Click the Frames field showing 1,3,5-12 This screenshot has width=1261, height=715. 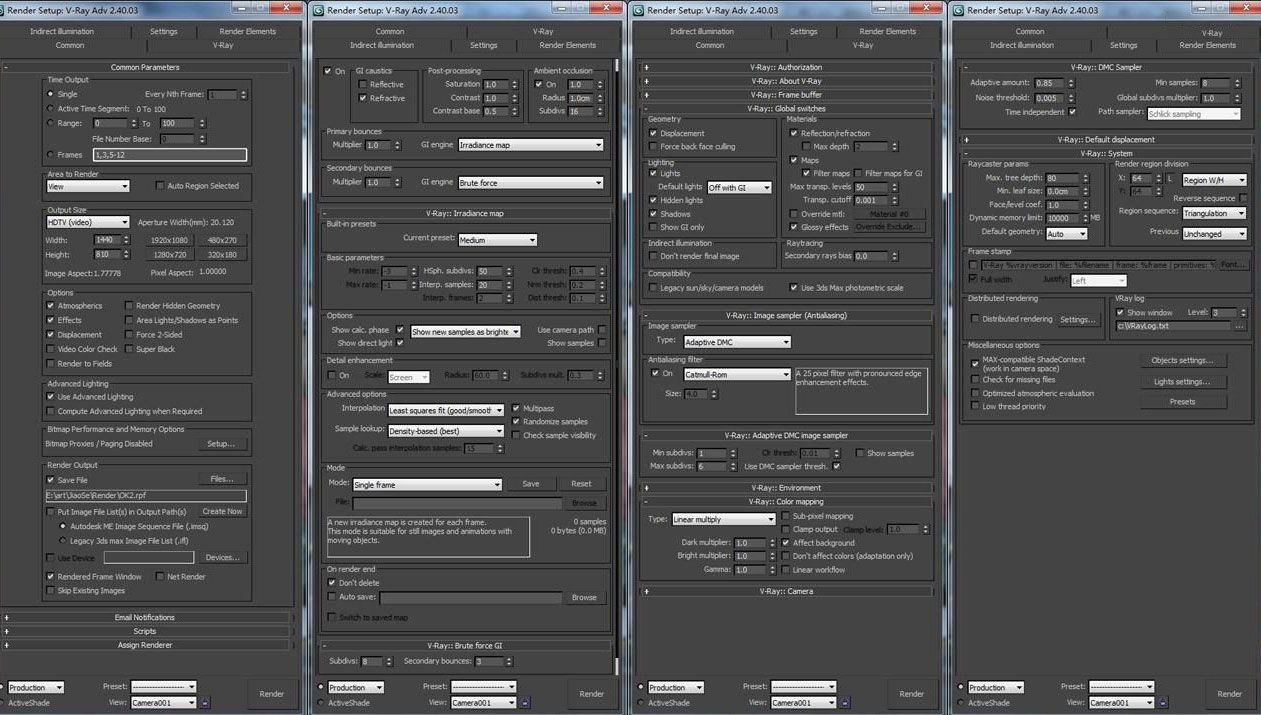tap(169, 155)
